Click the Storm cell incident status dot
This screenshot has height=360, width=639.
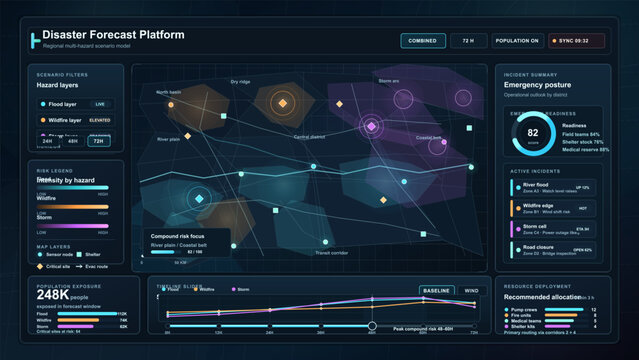pyautogui.click(x=518, y=229)
